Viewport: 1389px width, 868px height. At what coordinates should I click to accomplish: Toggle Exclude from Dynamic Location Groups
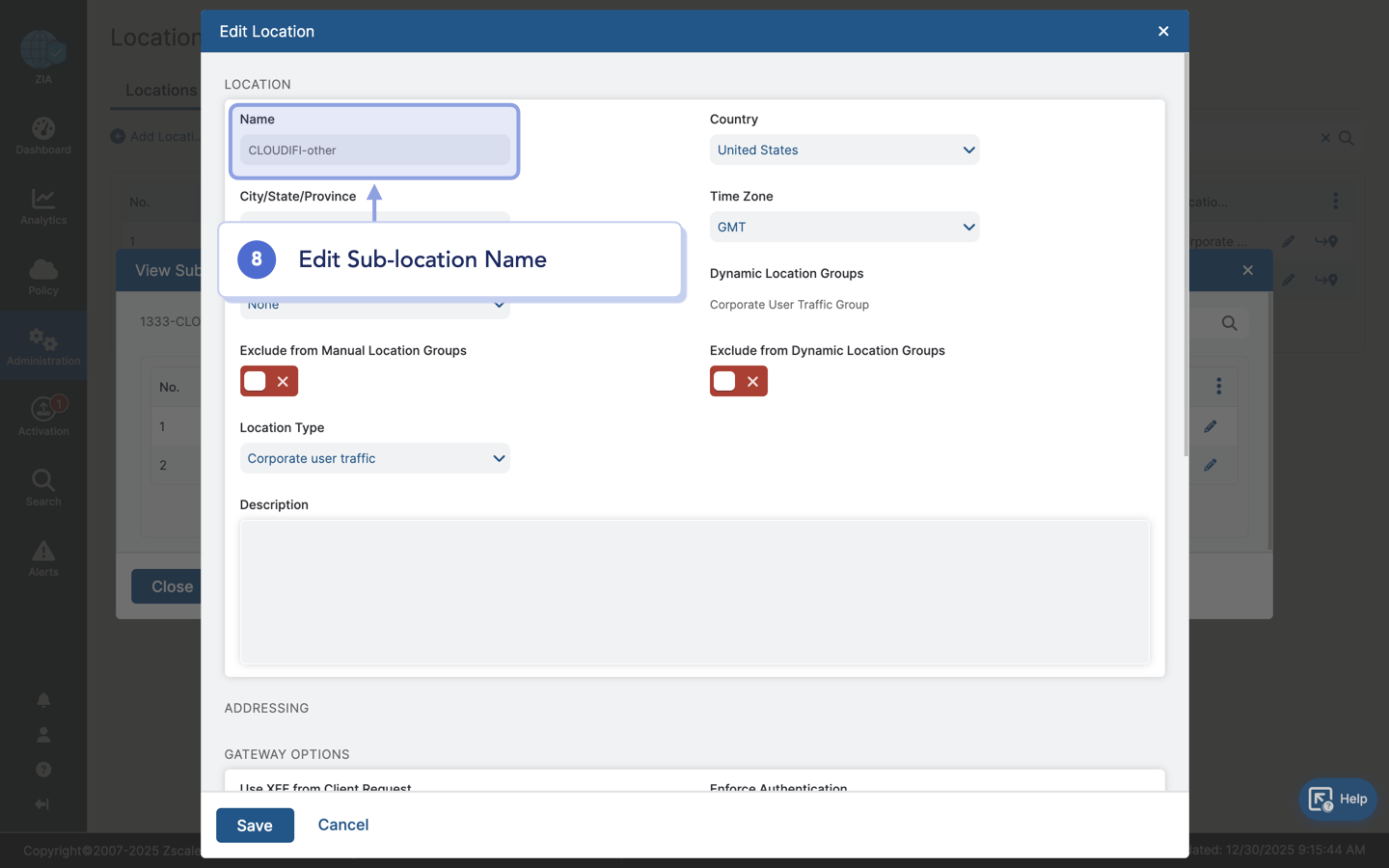coord(738,381)
